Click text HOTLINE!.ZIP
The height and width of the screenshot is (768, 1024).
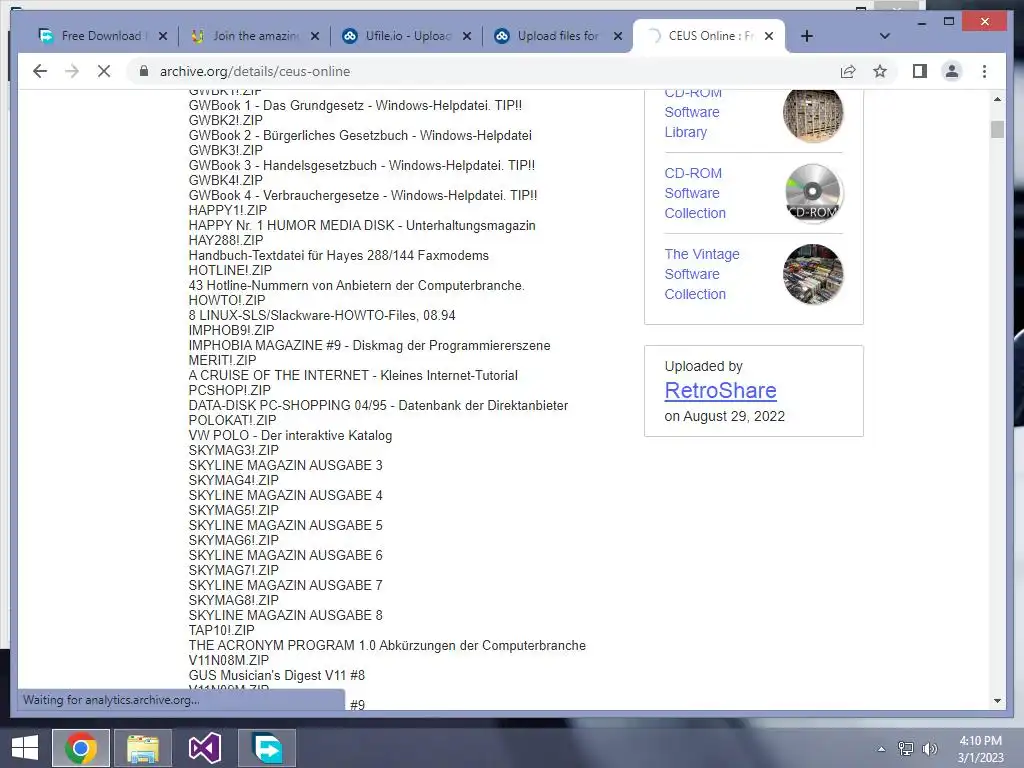[230, 270]
